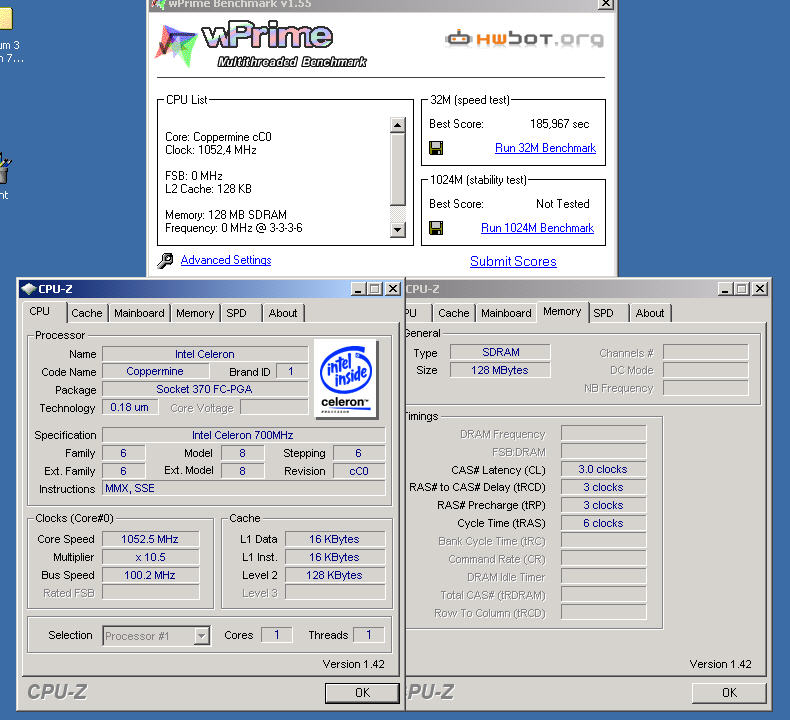Click the Core Speed value 1052.5 MHz
Viewport: 790px width, 720px height.
point(150,539)
